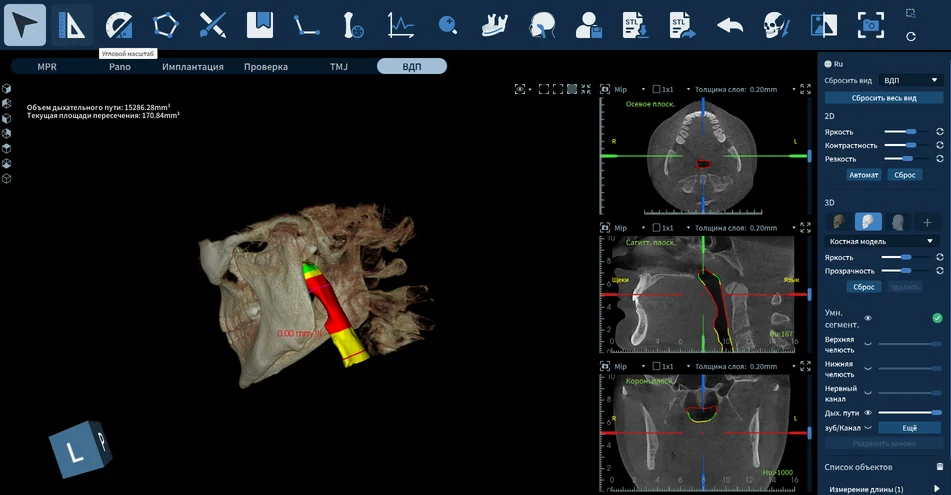Viewport: 951px width, 495px height.
Task: Open the skull editing tool
Action: click(x=776, y=25)
